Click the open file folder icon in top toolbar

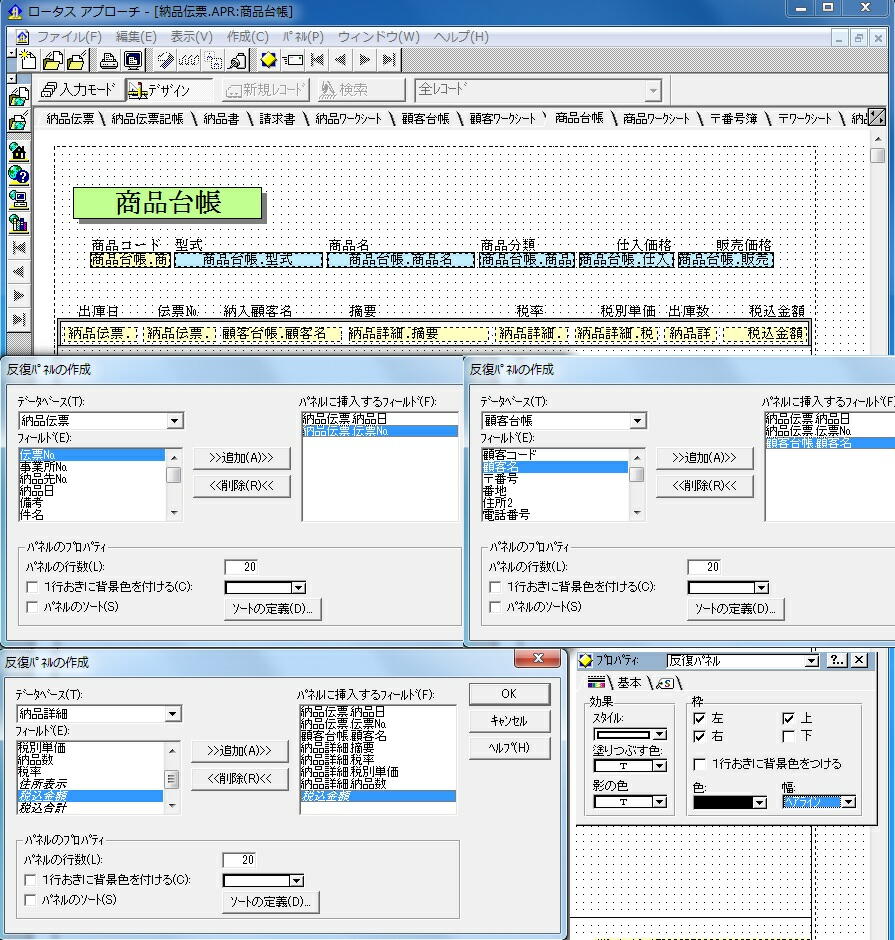[53, 60]
